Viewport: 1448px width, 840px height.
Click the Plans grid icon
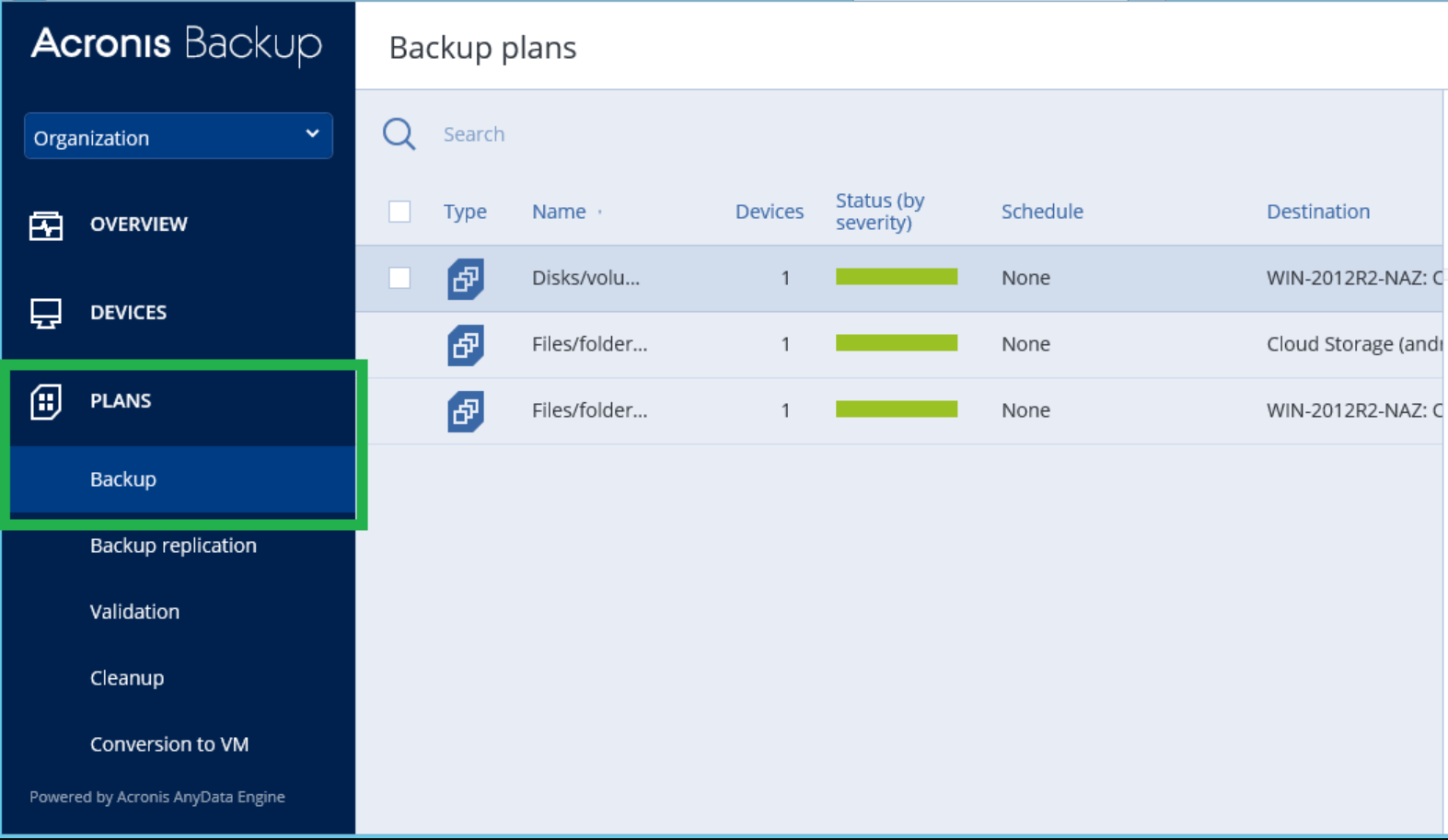45,401
